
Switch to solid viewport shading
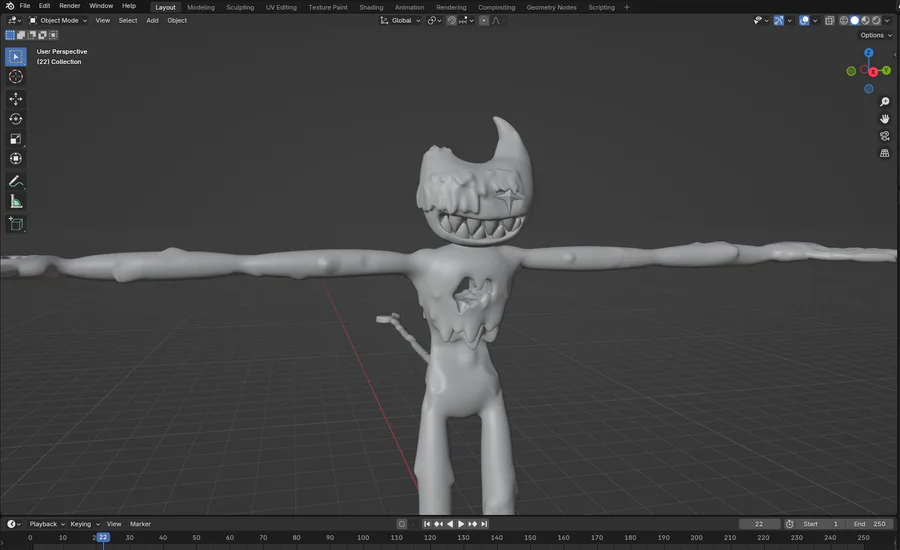pos(855,21)
